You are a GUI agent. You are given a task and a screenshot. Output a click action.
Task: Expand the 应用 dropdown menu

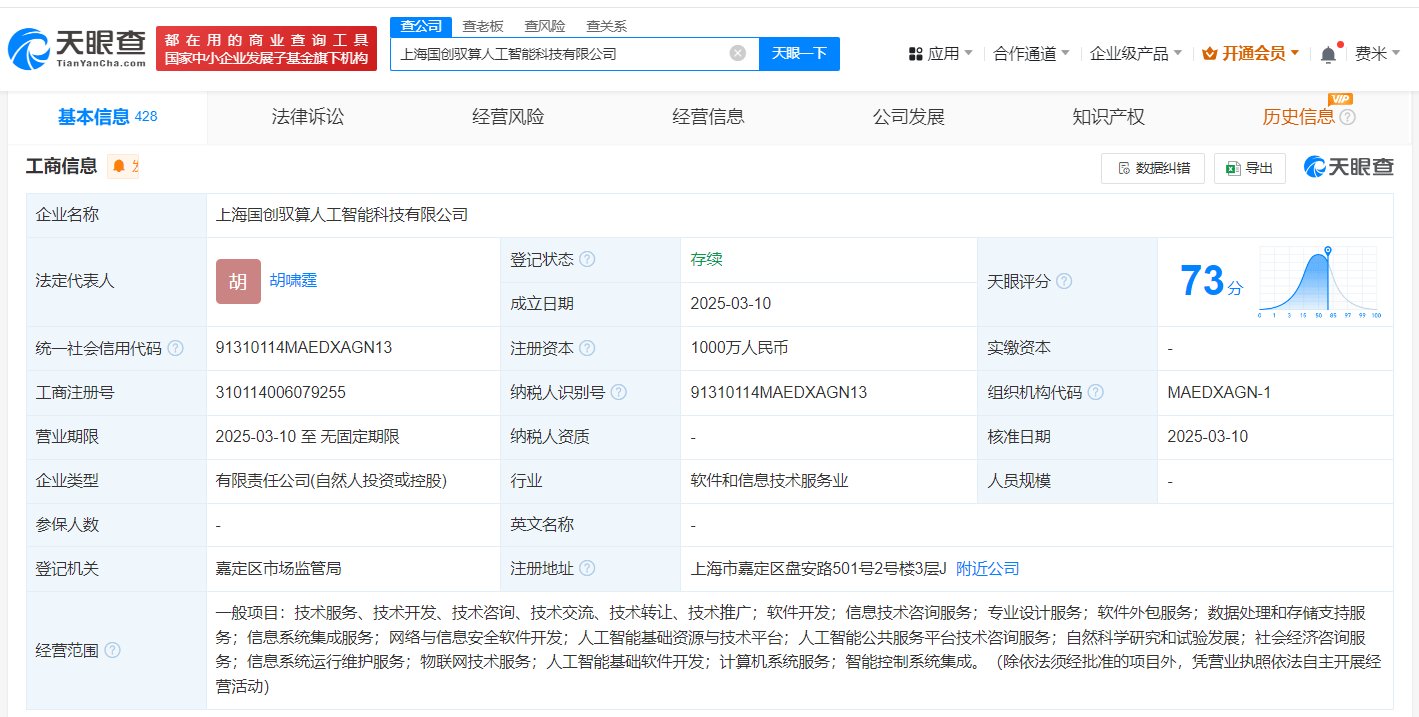click(941, 54)
